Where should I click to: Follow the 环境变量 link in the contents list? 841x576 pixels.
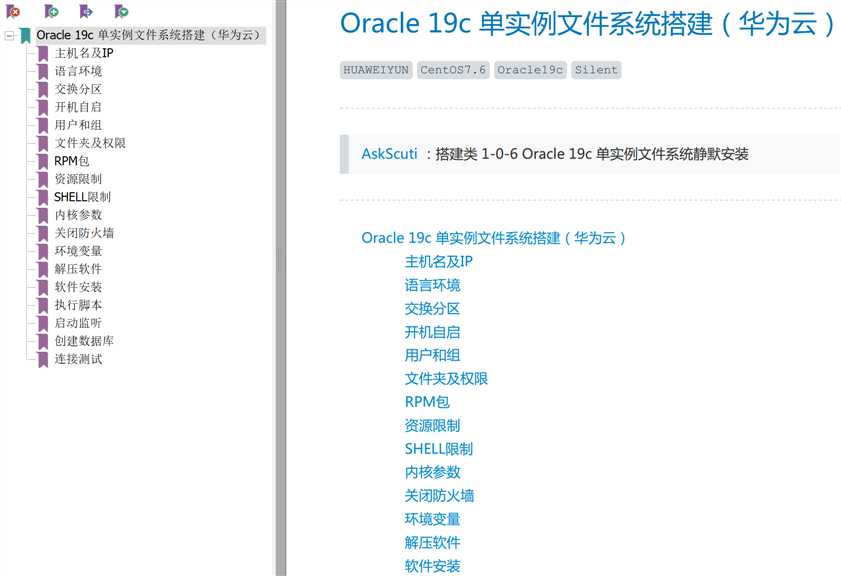pos(432,519)
